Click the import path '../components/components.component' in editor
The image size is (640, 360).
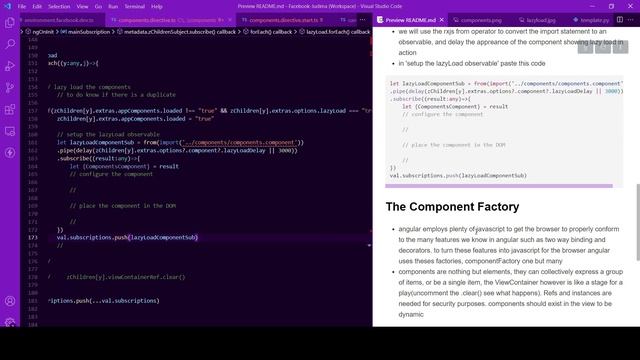tap(239, 142)
